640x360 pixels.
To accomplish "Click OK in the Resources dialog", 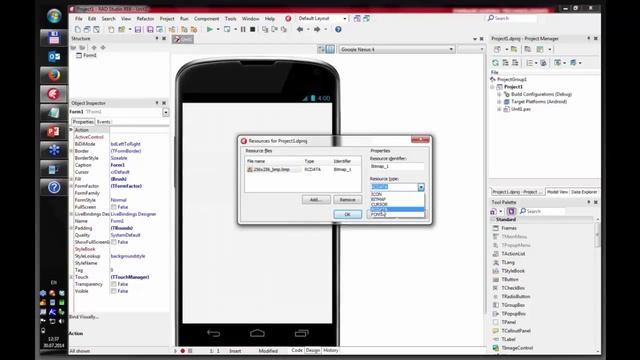I will pyautogui.click(x=347, y=215).
